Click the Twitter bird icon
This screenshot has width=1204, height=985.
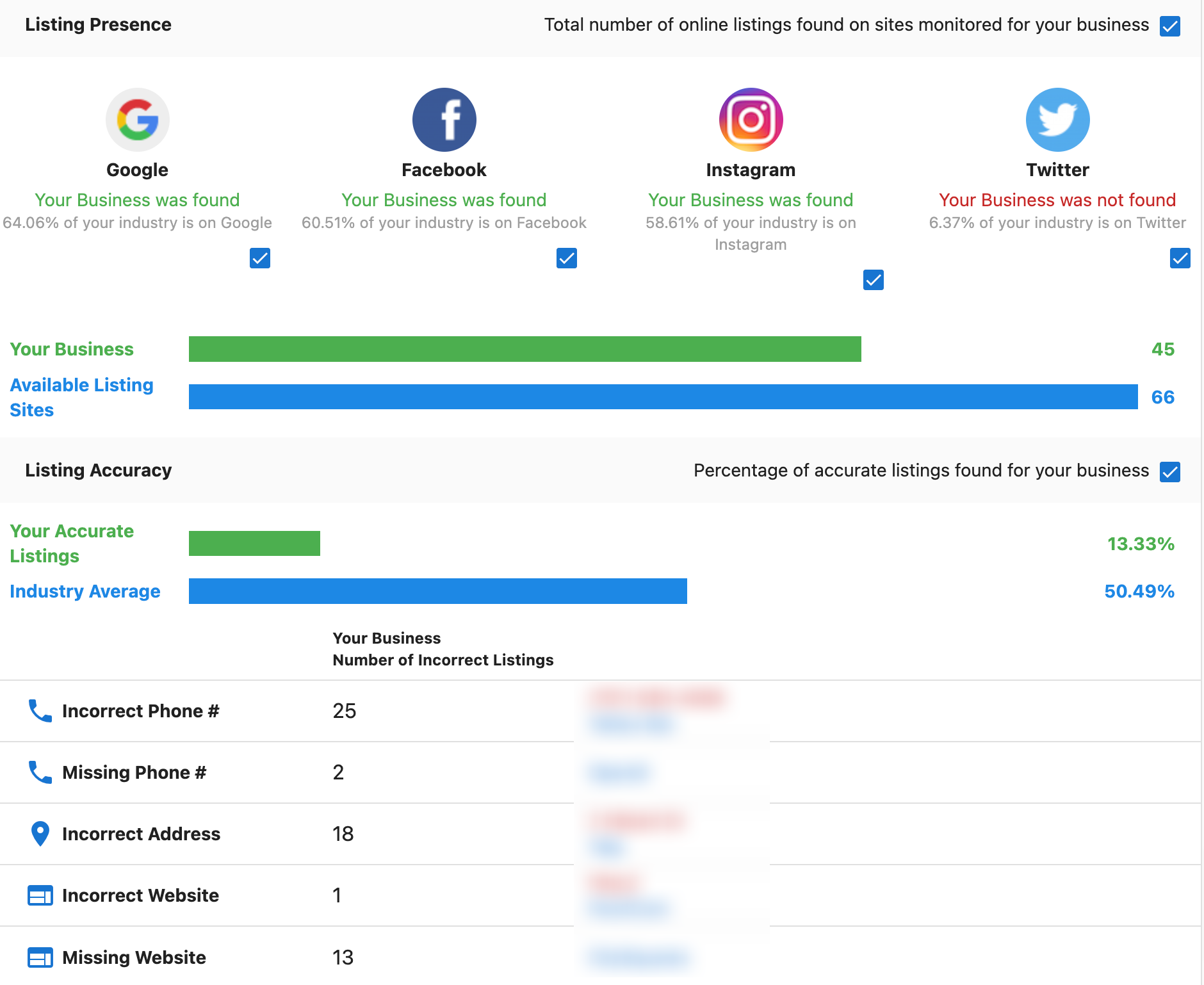1057,120
